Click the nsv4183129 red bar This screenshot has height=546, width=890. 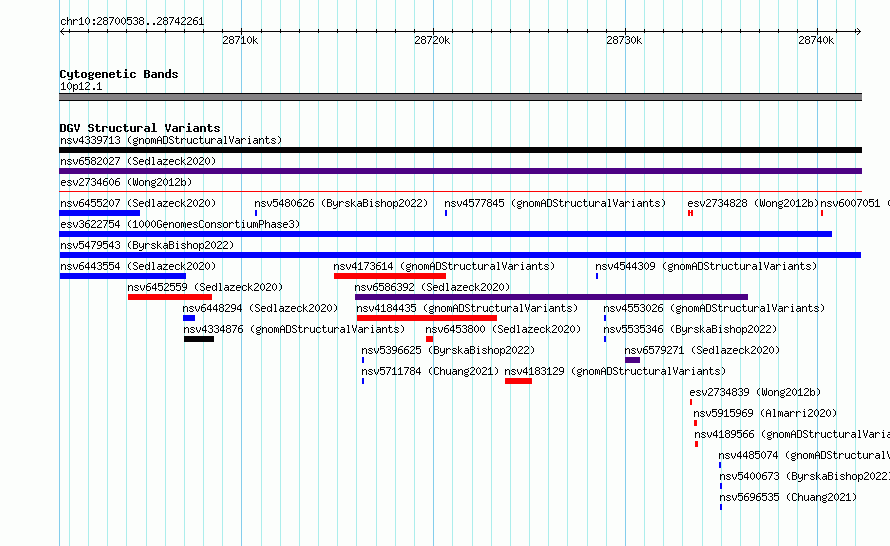tap(518, 381)
